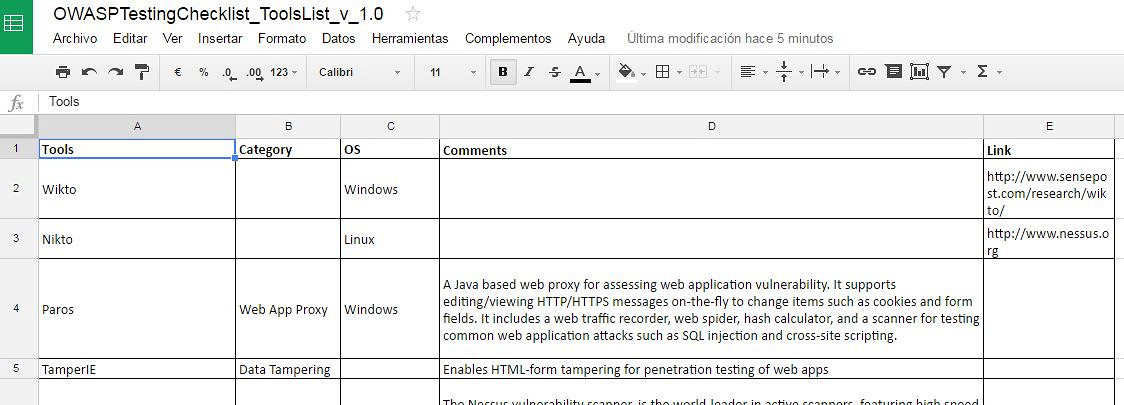Screen dimensions: 1124x405
Task: Print the spreadsheet
Action: click(63, 72)
